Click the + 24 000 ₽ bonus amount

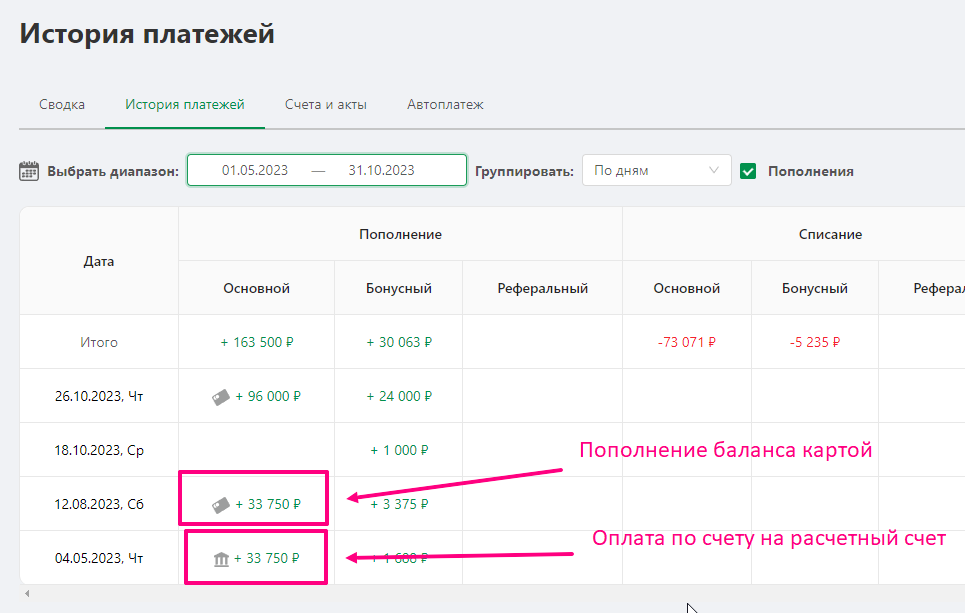pyautogui.click(x=399, y=396)
